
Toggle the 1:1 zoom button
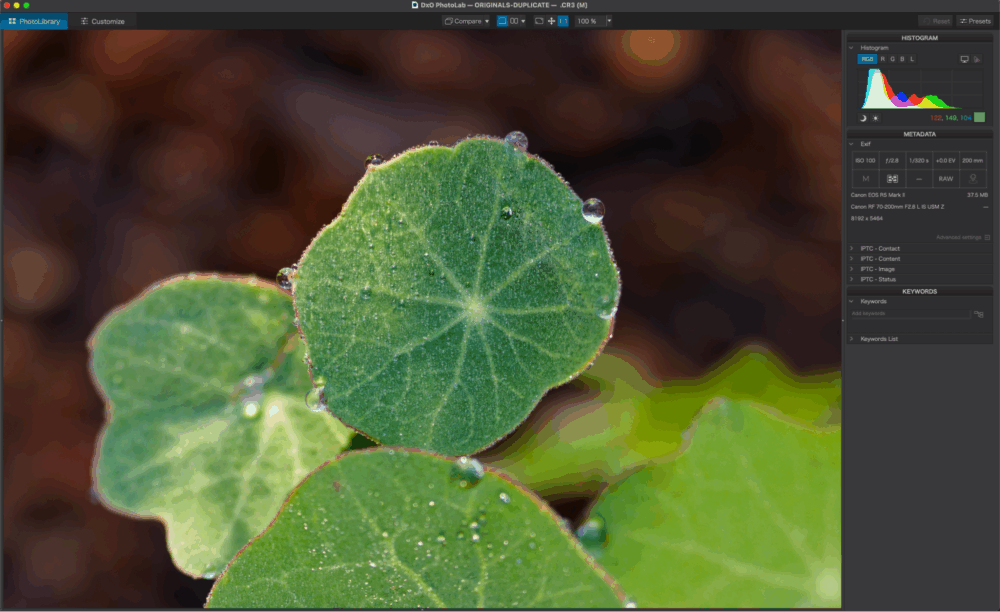[x=563, y=21]
